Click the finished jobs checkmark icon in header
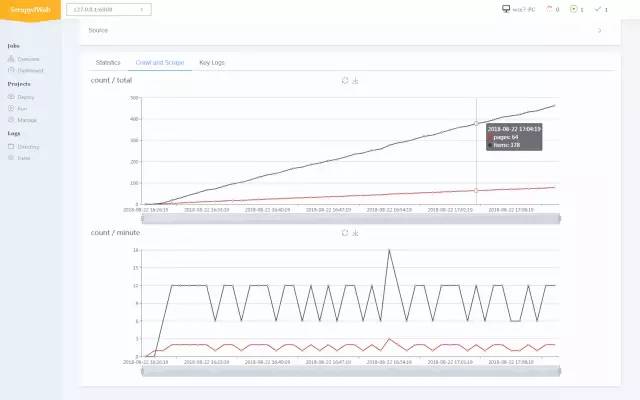 pyautogui.click(x=598, y=9)
